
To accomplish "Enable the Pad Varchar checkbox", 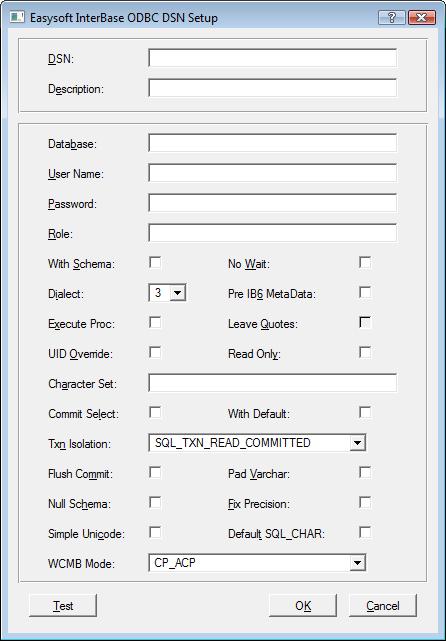I will click(x=365, y=473).
